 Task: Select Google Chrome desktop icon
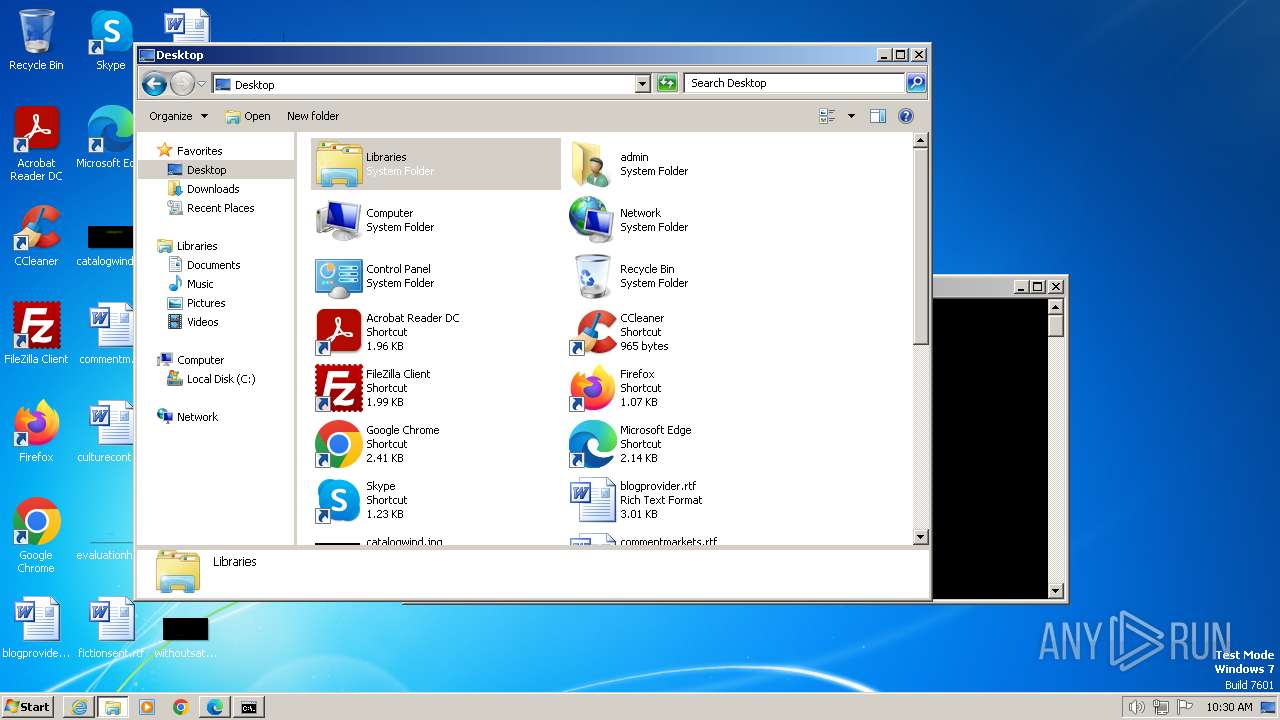coord(36,535)
